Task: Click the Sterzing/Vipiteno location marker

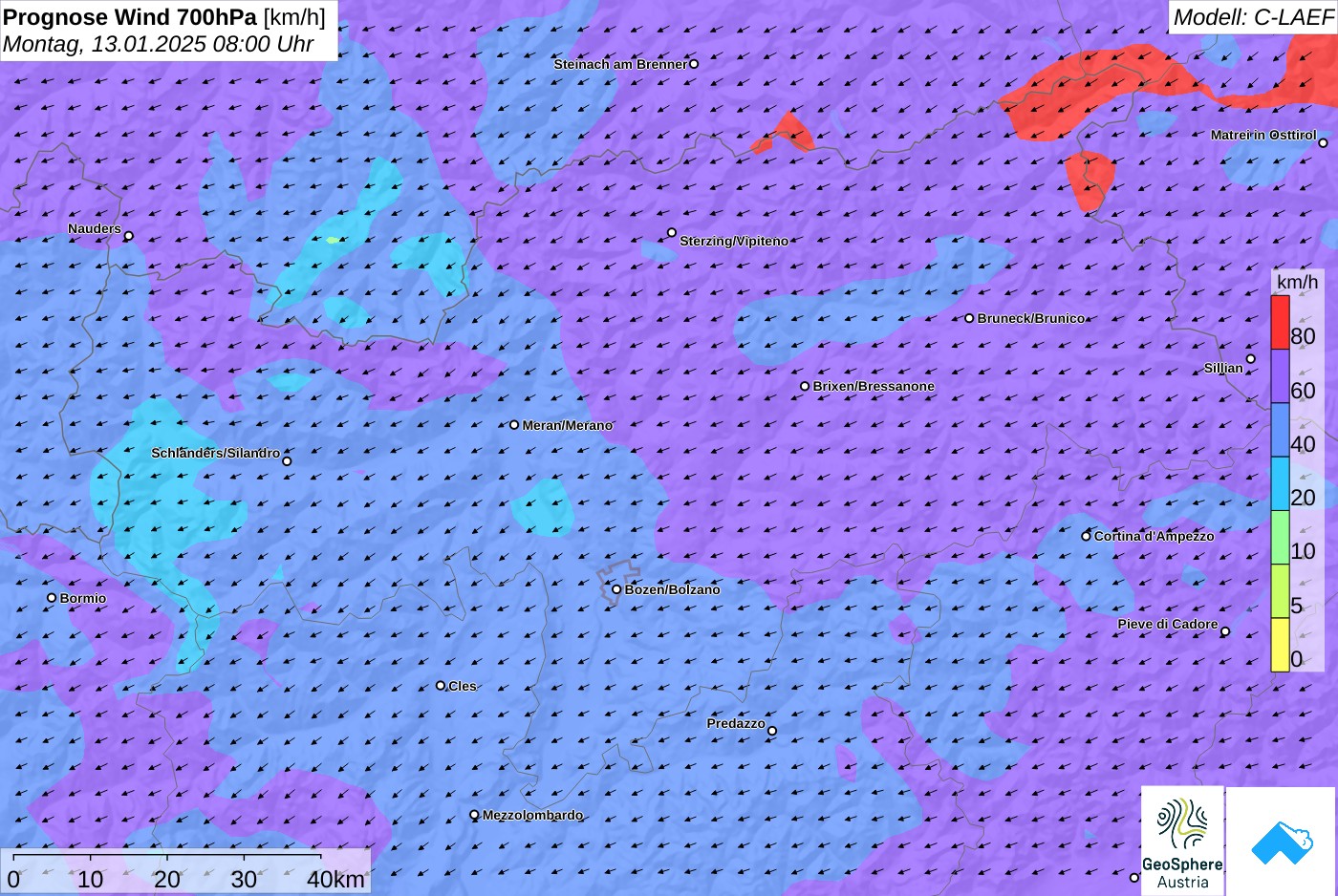Action: click(x=672, y=232)
